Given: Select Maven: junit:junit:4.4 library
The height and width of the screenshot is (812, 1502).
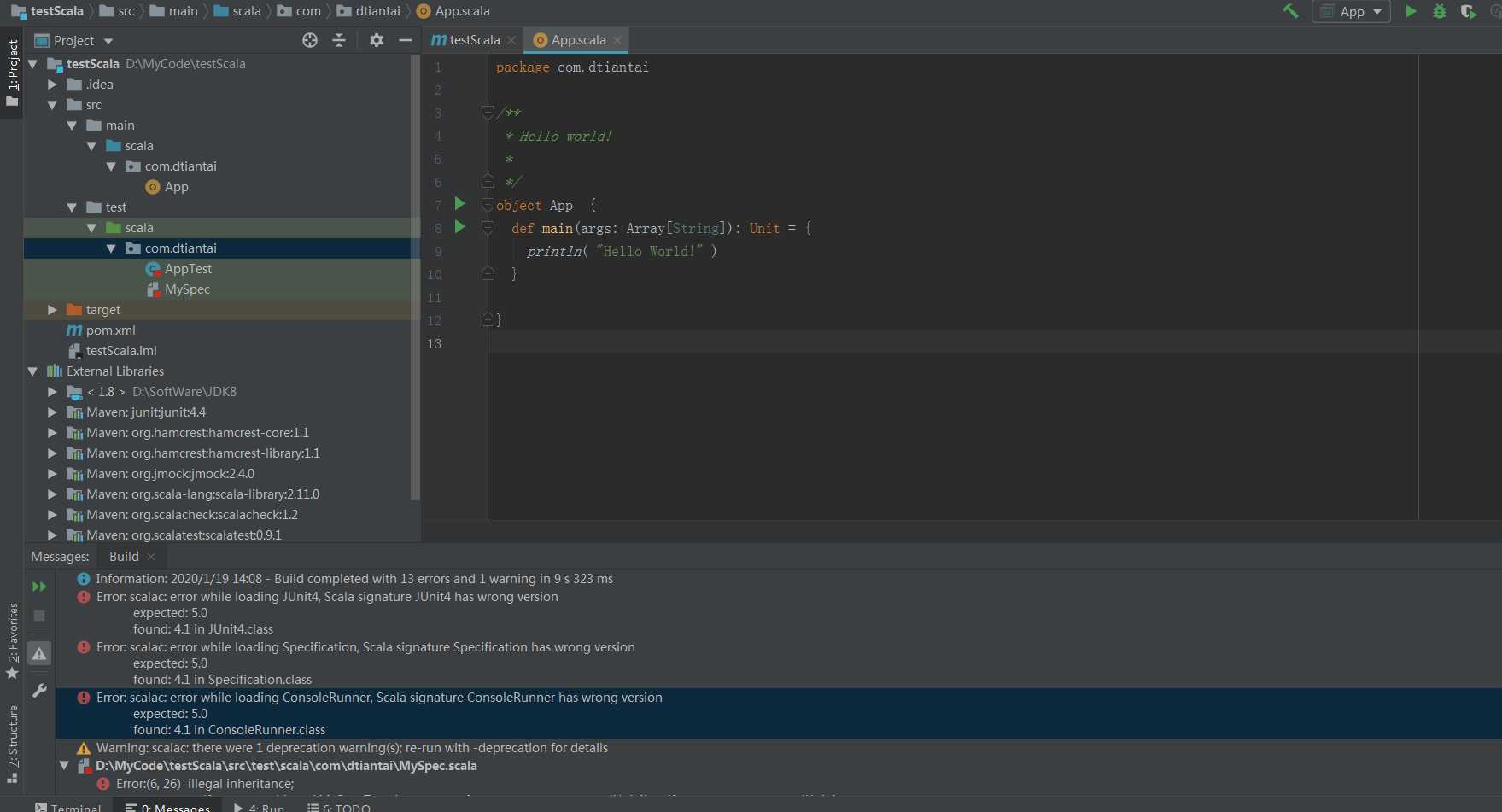Looking at the screenshot, I should tap(136, 412).
